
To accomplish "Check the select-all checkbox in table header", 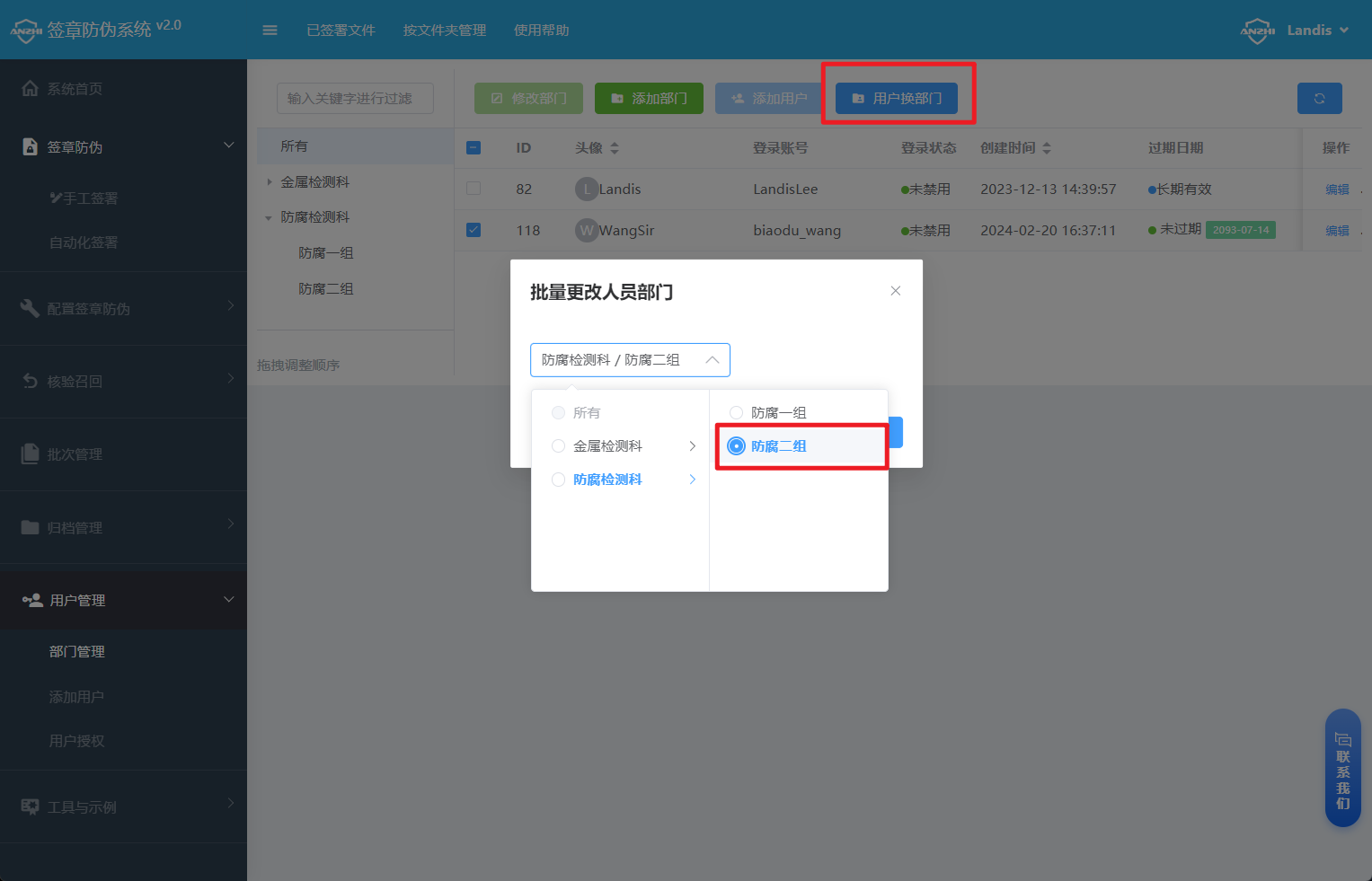I will [x=474, y=147].
